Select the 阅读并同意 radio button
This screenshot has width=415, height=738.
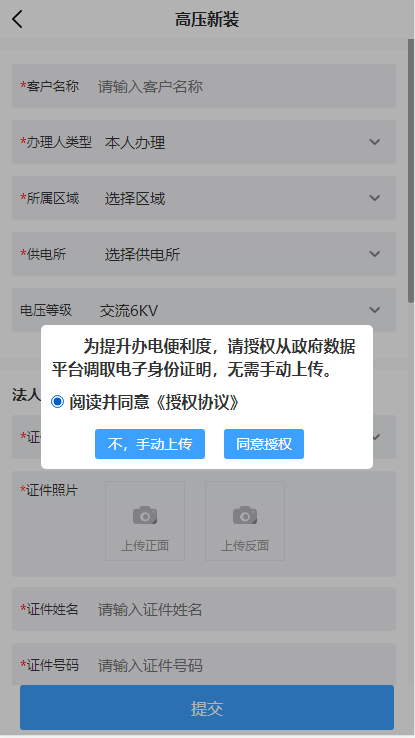pos(57,402)
